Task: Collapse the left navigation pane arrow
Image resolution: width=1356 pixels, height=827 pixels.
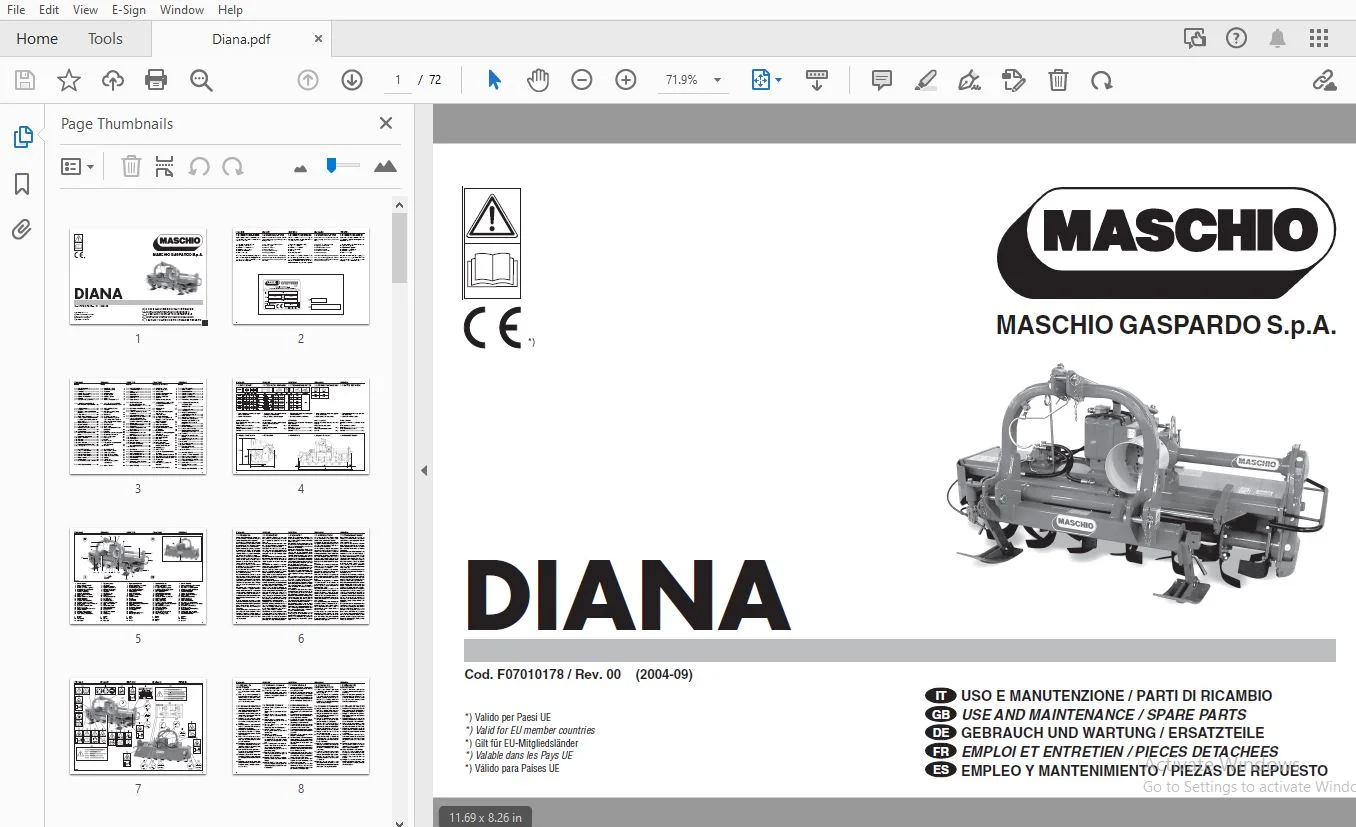Action: point(424,470)
